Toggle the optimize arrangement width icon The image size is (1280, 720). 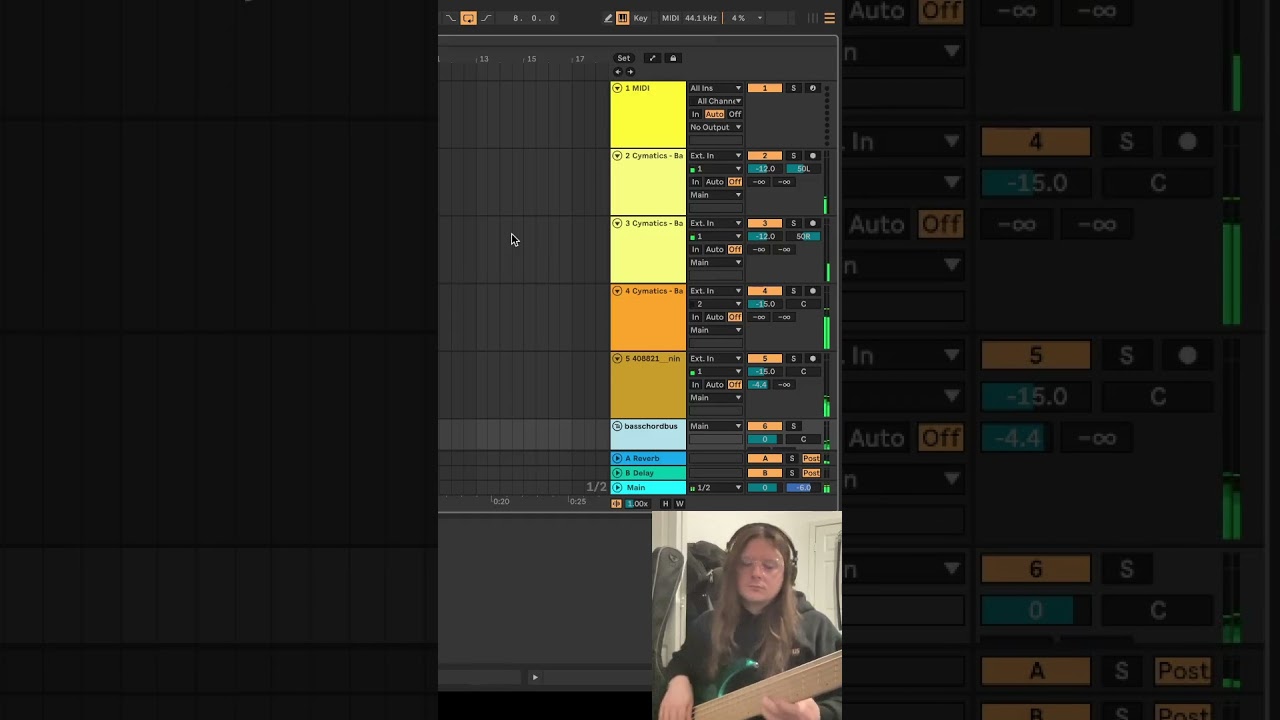click(616, 504)
